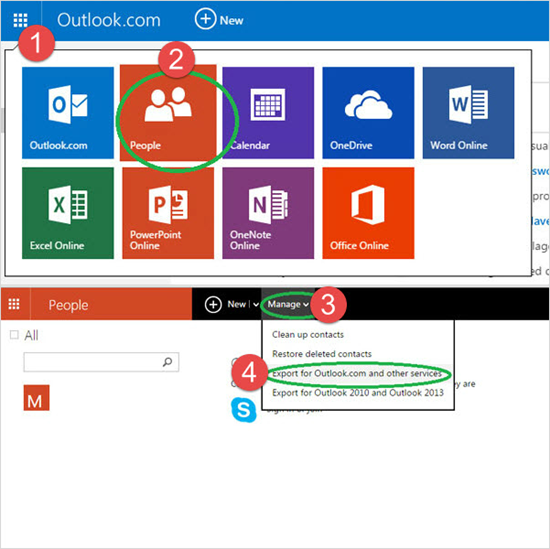Click the search magnifier icon
The image size is (550, 549).
point(167,362)
